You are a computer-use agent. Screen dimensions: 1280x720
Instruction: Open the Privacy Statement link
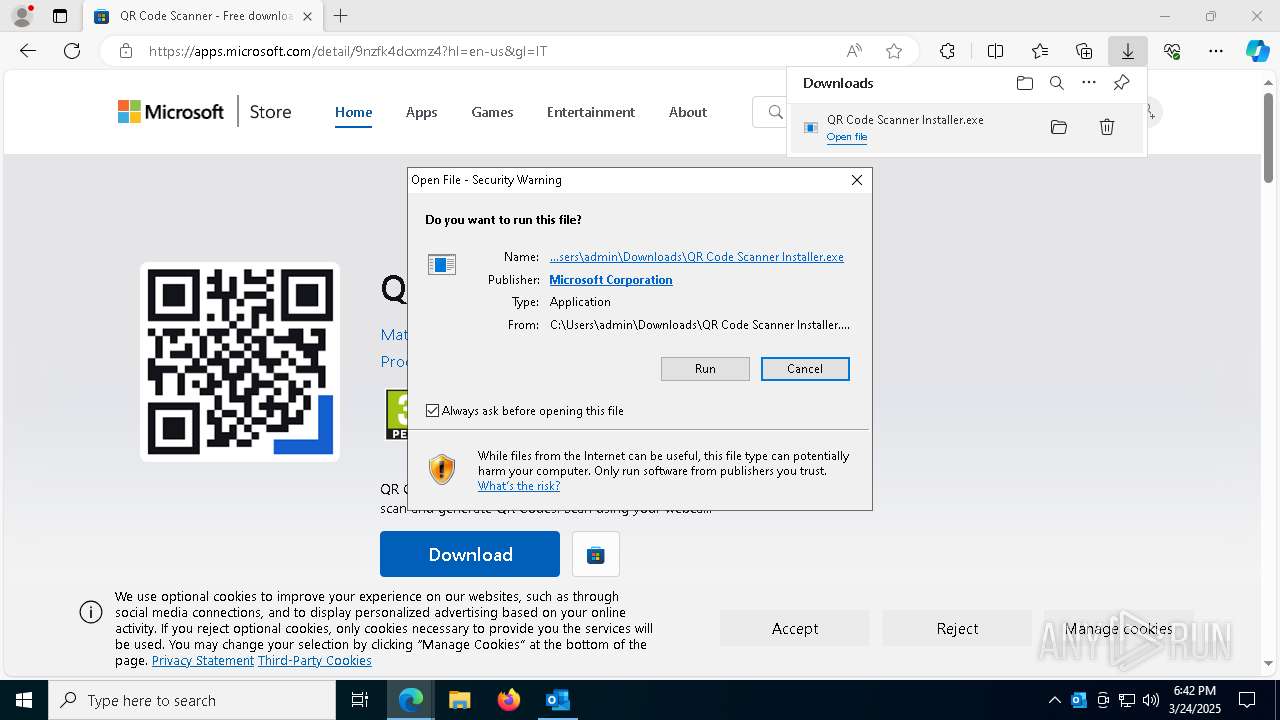(x=203, y=661)
